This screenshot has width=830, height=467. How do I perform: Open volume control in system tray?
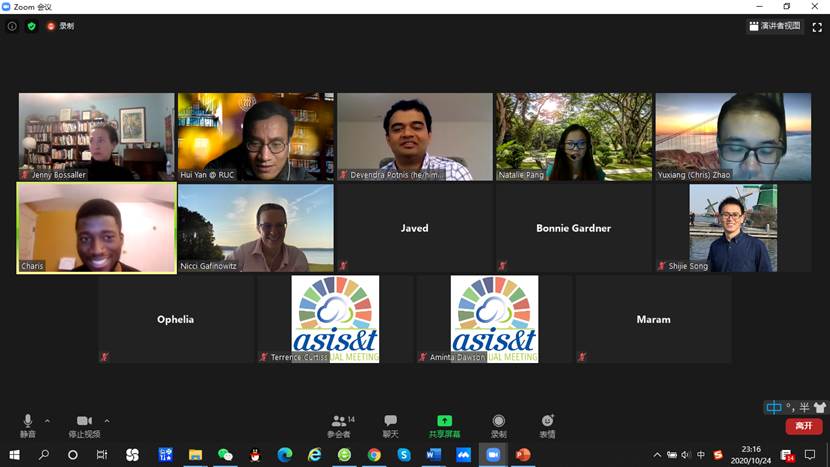pos(686,455)
